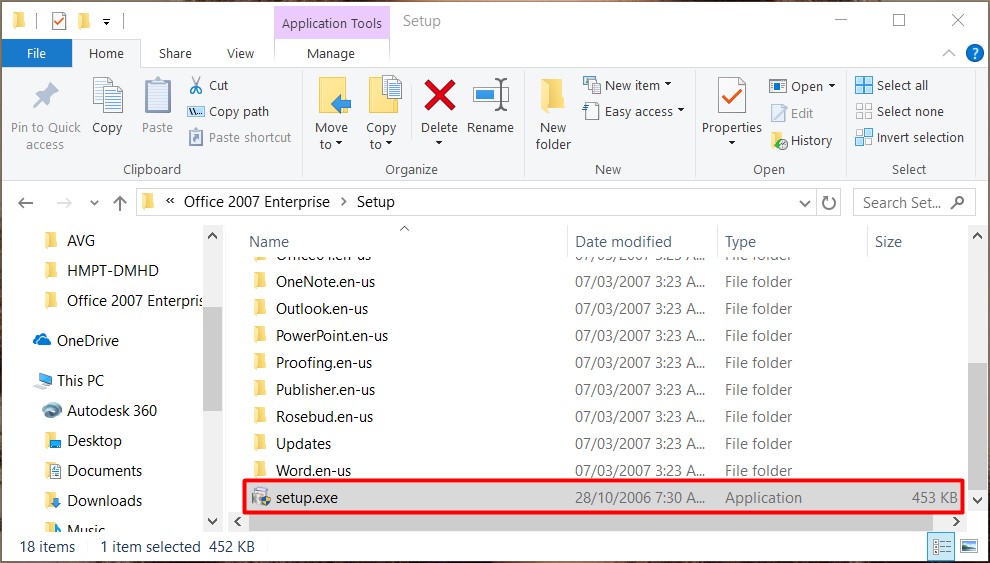Select the setup.exe file
Image resolution: width=990 pixels, height=563 pixels.
click(x=604, y=497)
